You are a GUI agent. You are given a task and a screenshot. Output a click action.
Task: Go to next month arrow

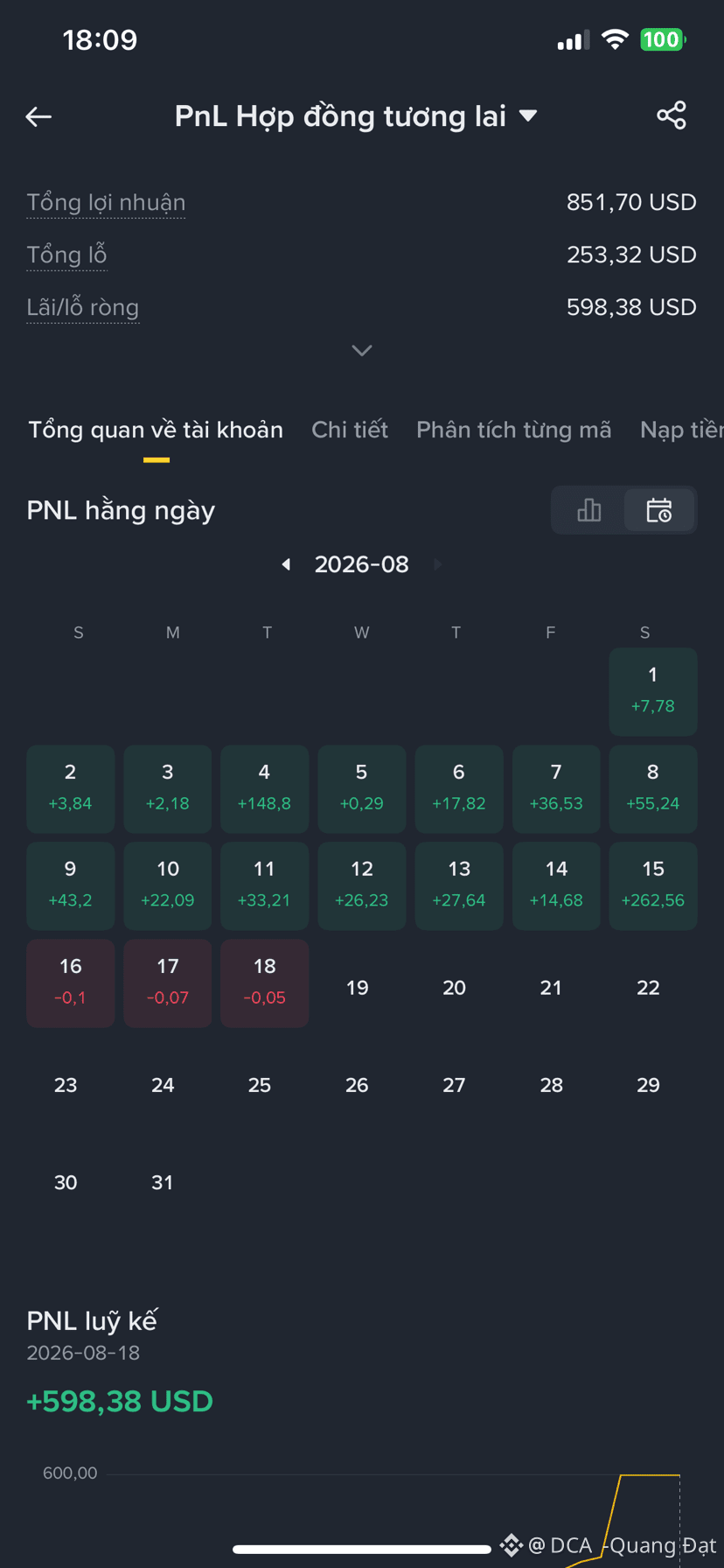point(437,564)
